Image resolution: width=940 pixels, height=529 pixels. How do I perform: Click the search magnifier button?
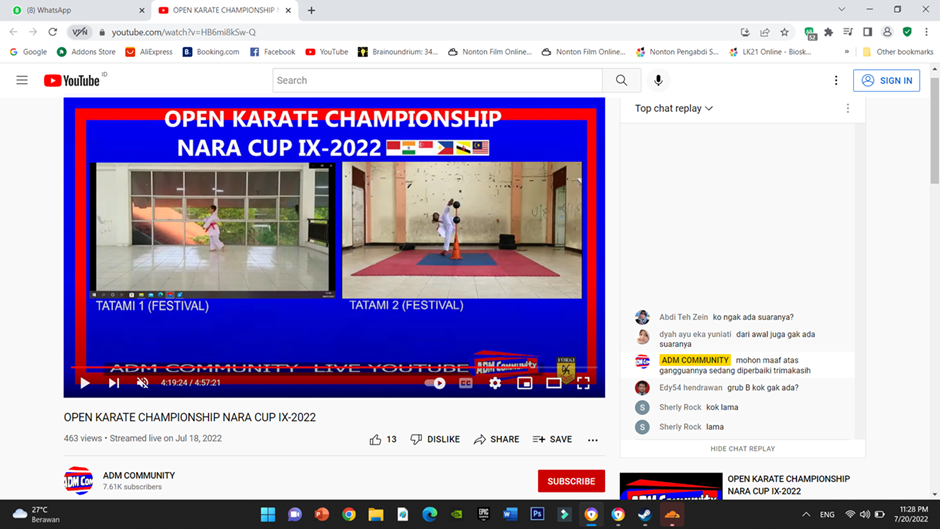621,80
